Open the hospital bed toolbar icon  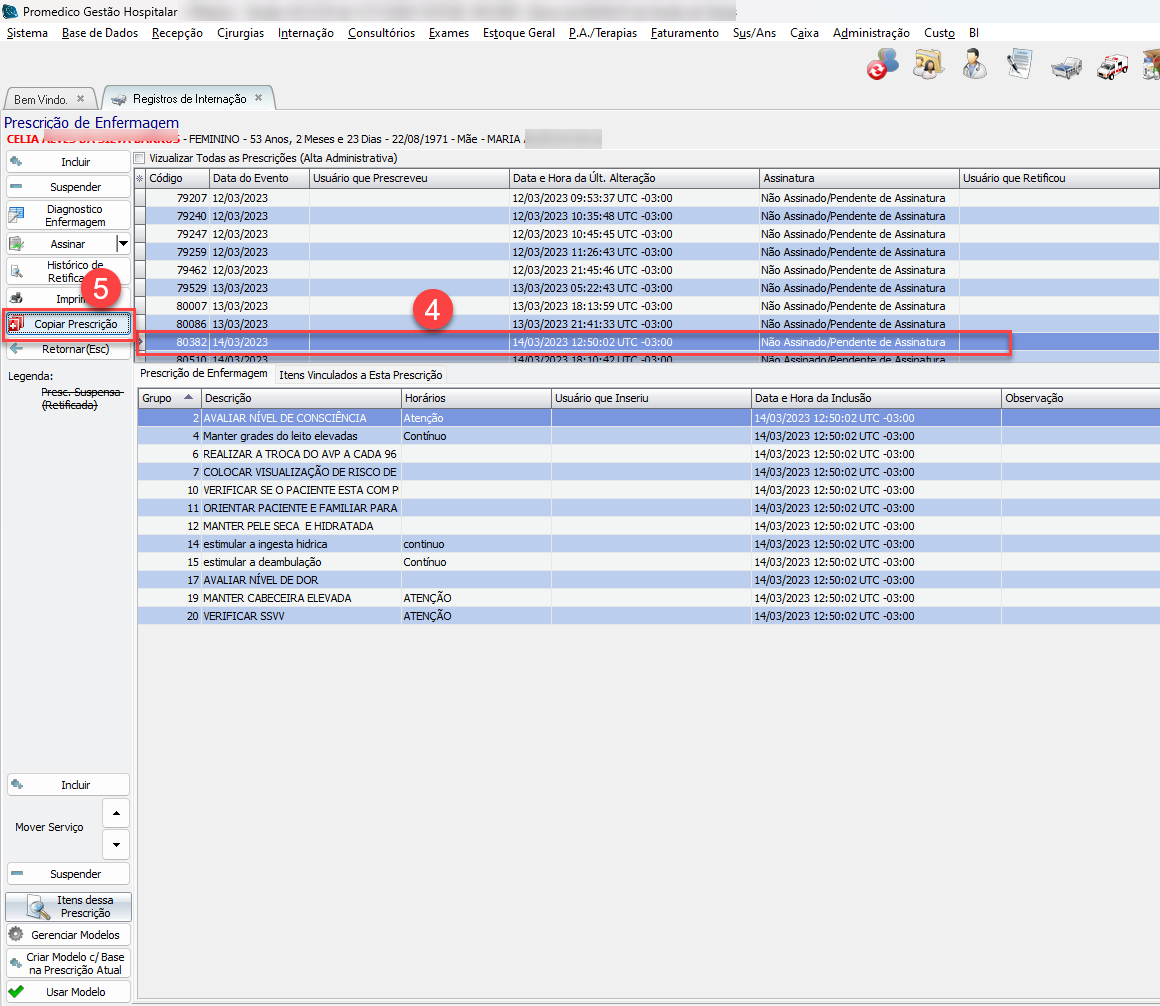click(1066, 67)
